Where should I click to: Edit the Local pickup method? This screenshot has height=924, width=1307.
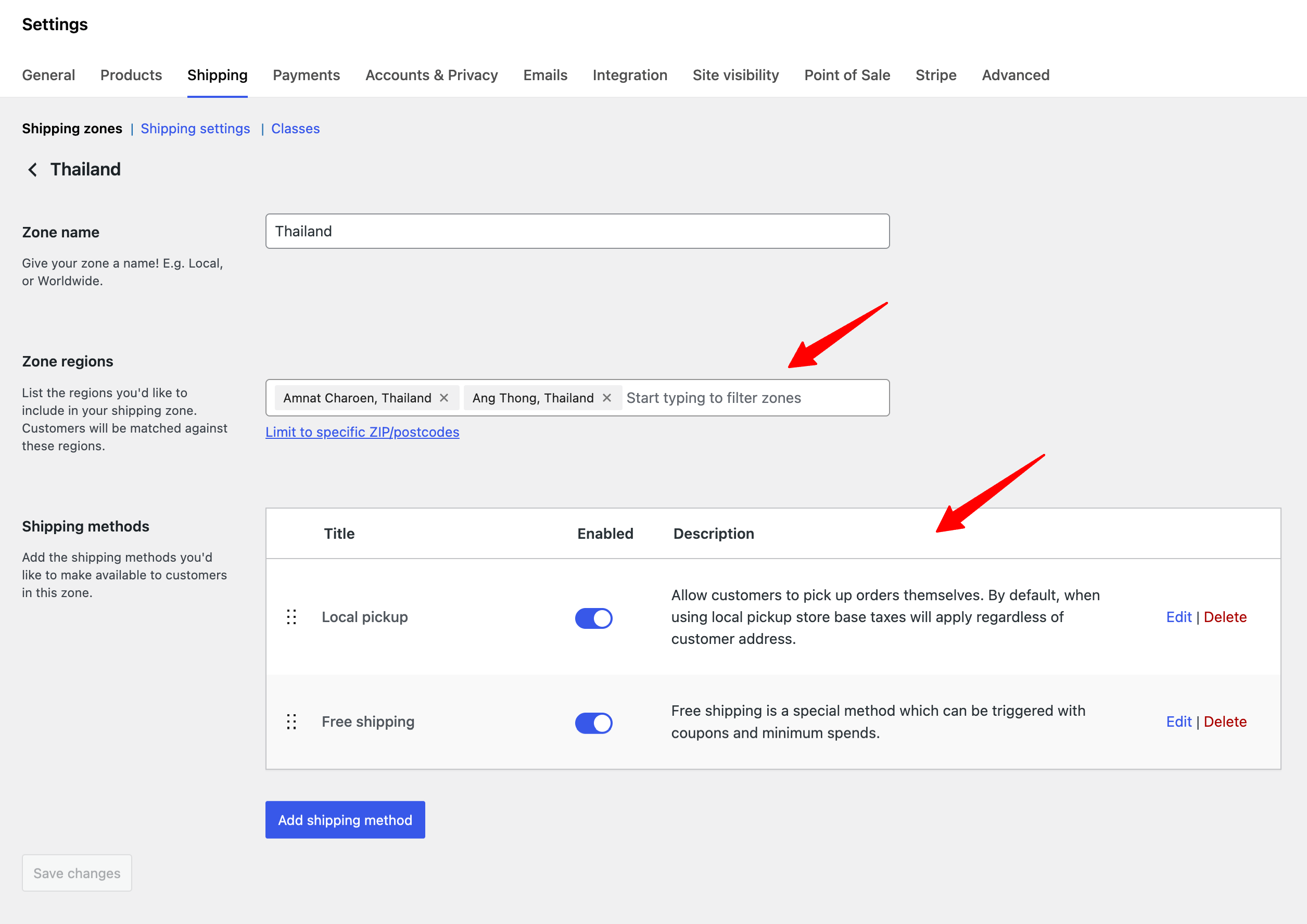point(1178,617)
